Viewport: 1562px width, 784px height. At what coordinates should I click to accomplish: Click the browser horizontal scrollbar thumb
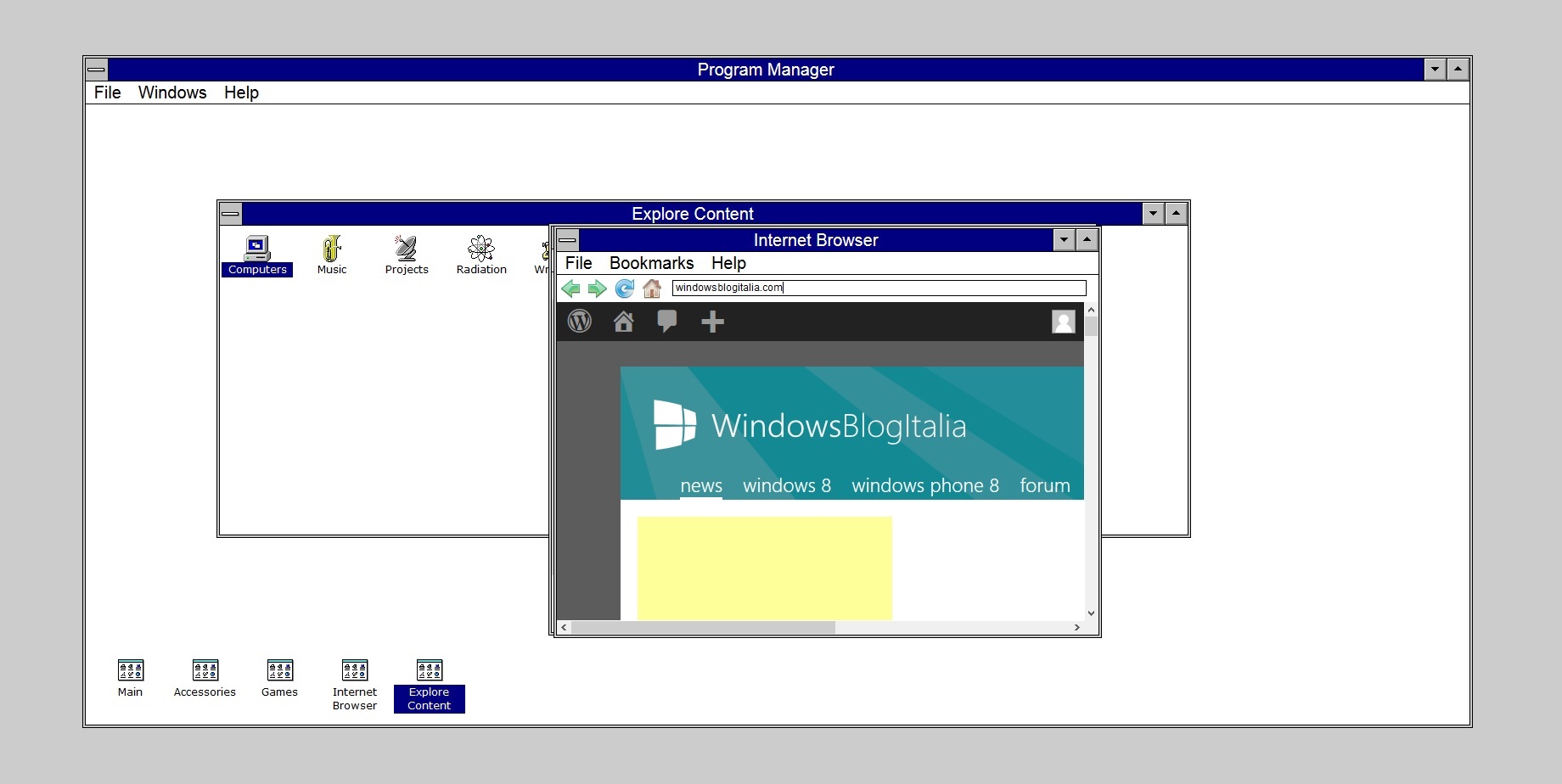click(704, 628)
